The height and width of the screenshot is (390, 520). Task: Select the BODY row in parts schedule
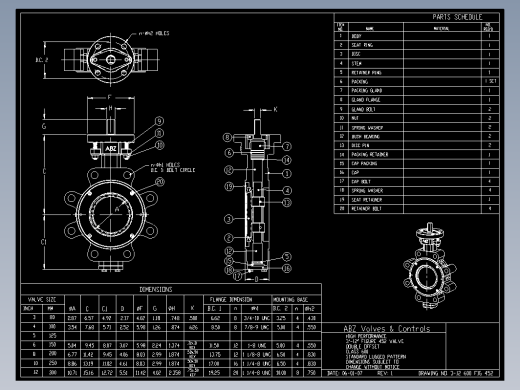[417, 36]
